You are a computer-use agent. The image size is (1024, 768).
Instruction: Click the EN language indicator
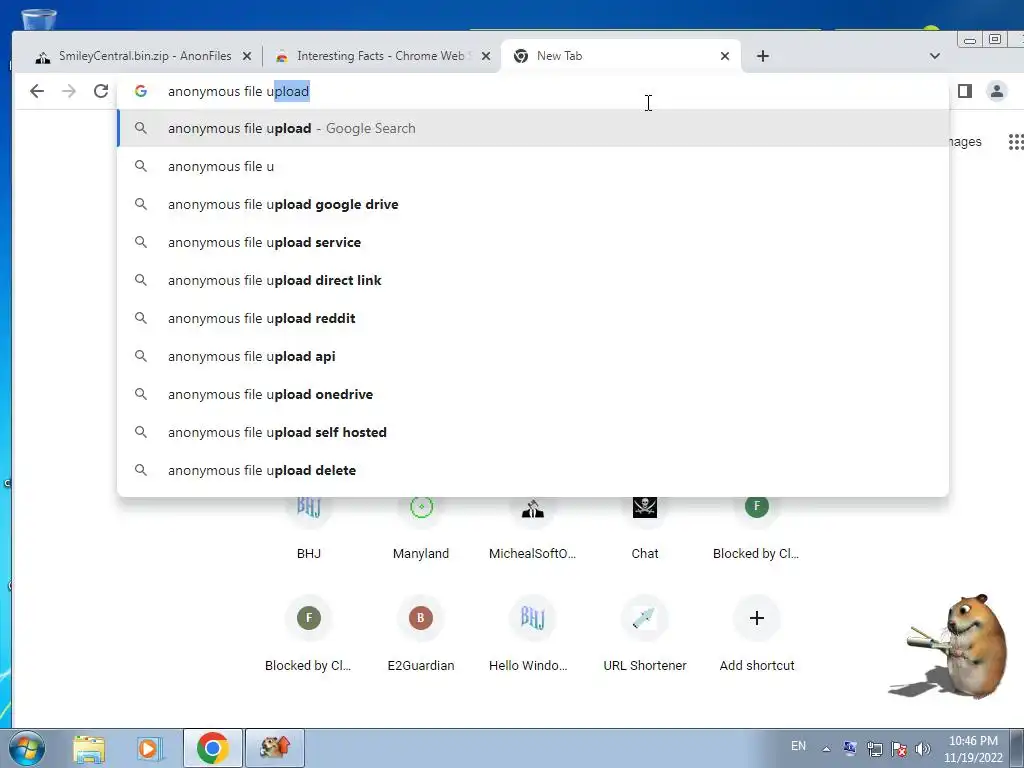pyautogui.click(x=798, y=746)
